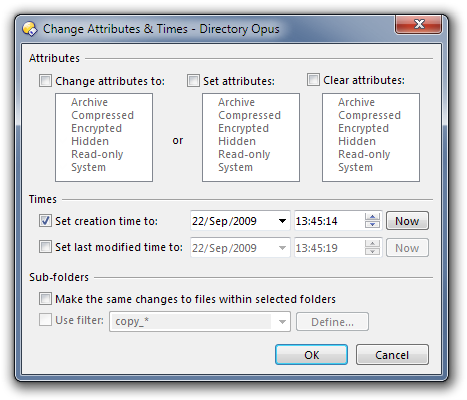Click the Define... filter button

332,322
